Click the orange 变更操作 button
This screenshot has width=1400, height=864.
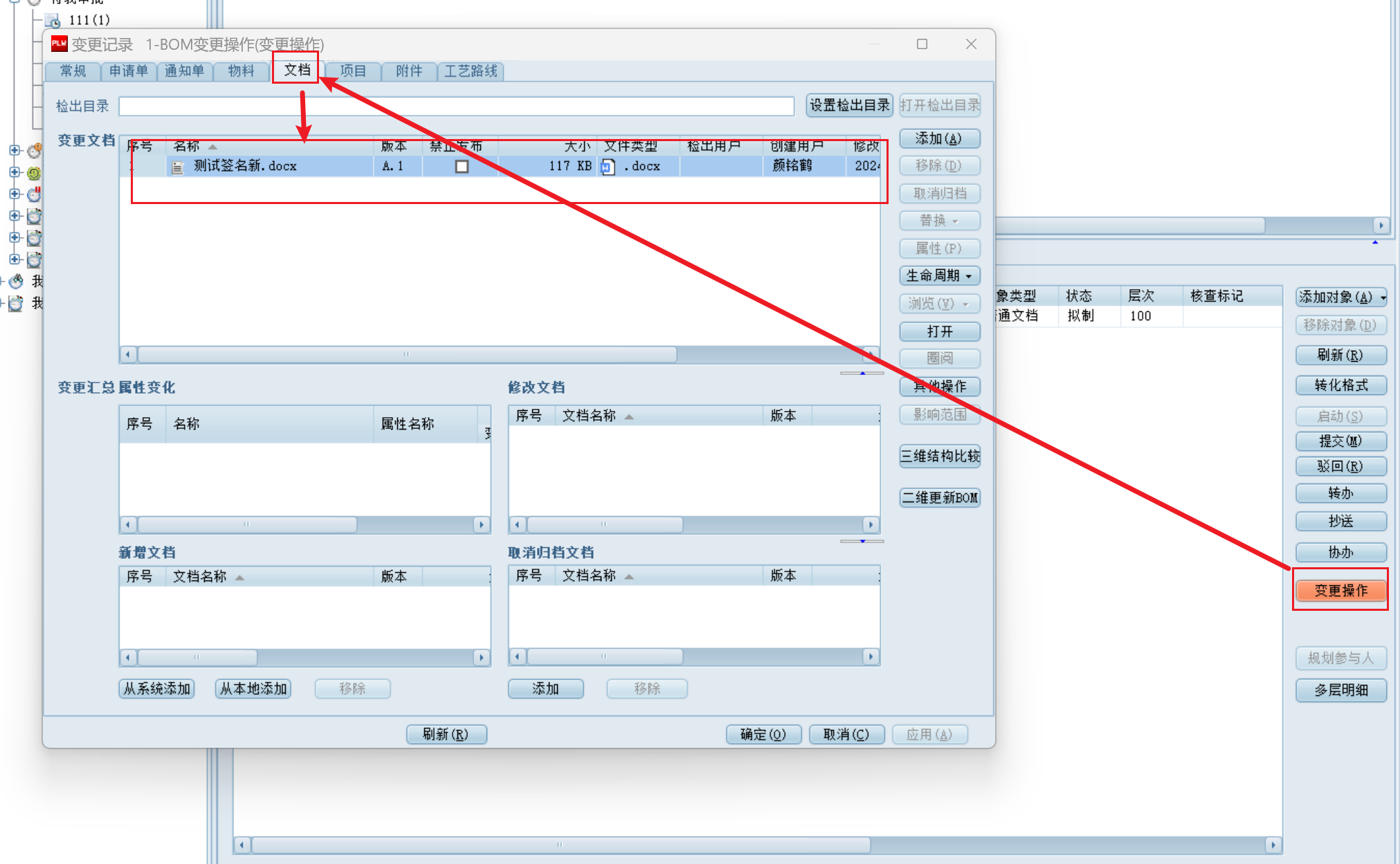point(1341,591)
